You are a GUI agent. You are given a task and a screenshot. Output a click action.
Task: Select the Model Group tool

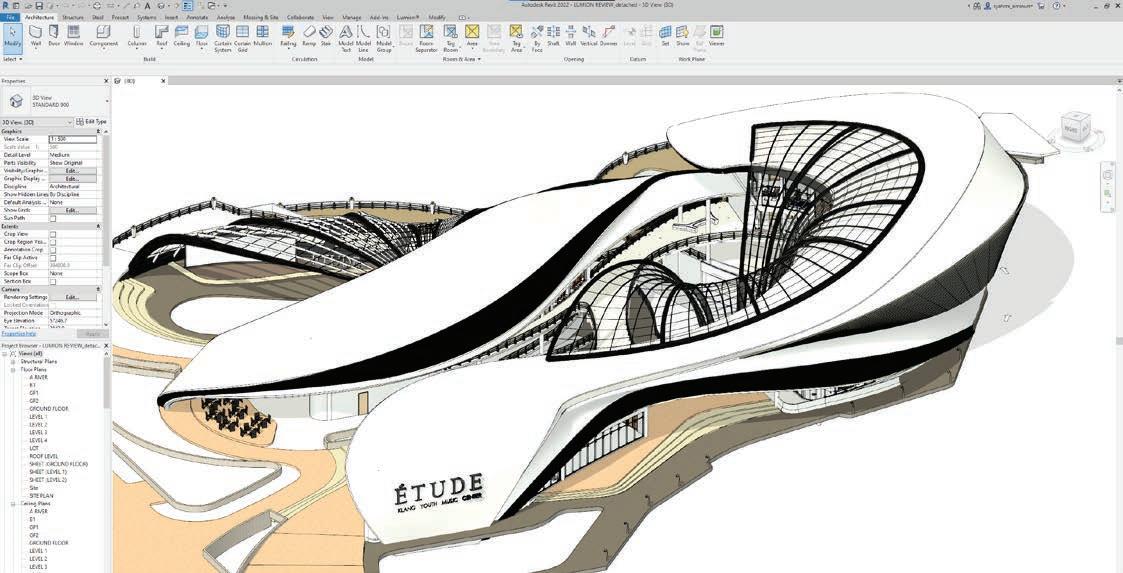384,39
